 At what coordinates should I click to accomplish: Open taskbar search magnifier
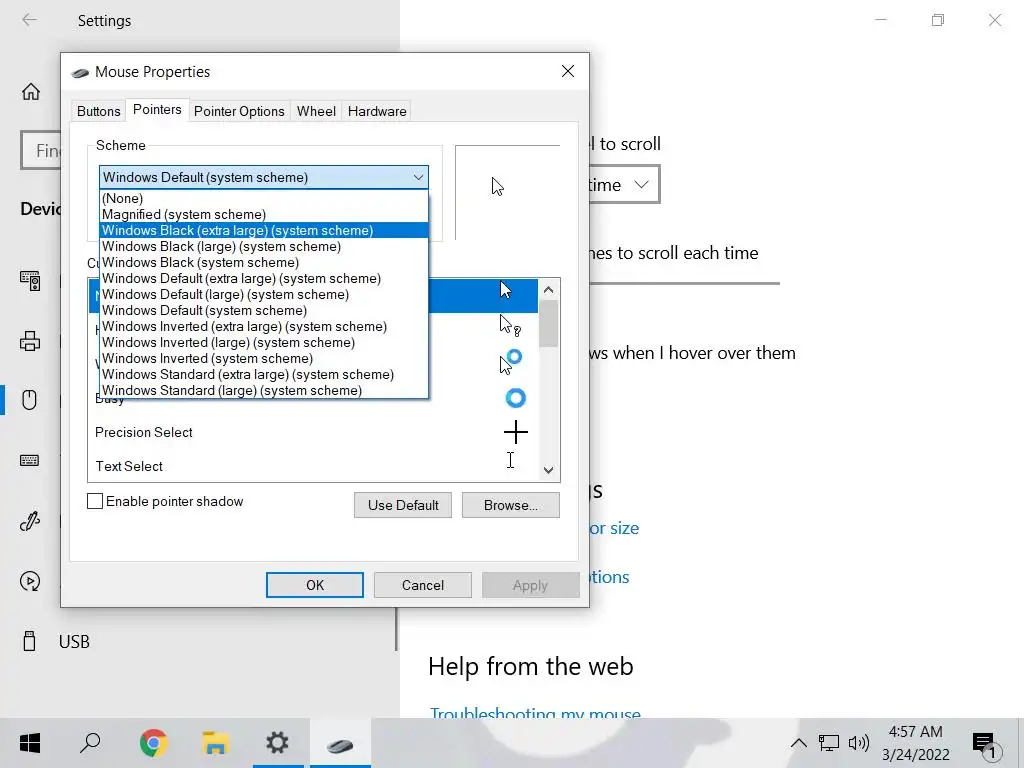click(90, 743)
